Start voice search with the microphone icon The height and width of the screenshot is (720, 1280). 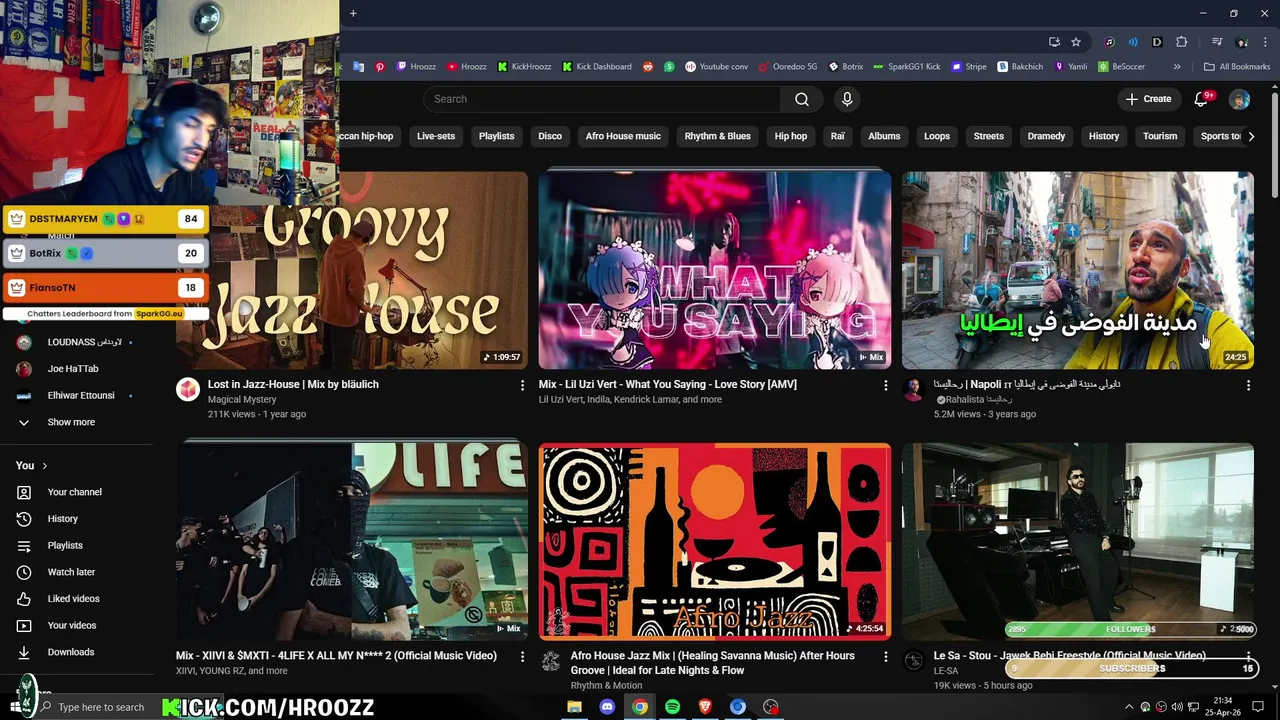(x=847, y=99)
